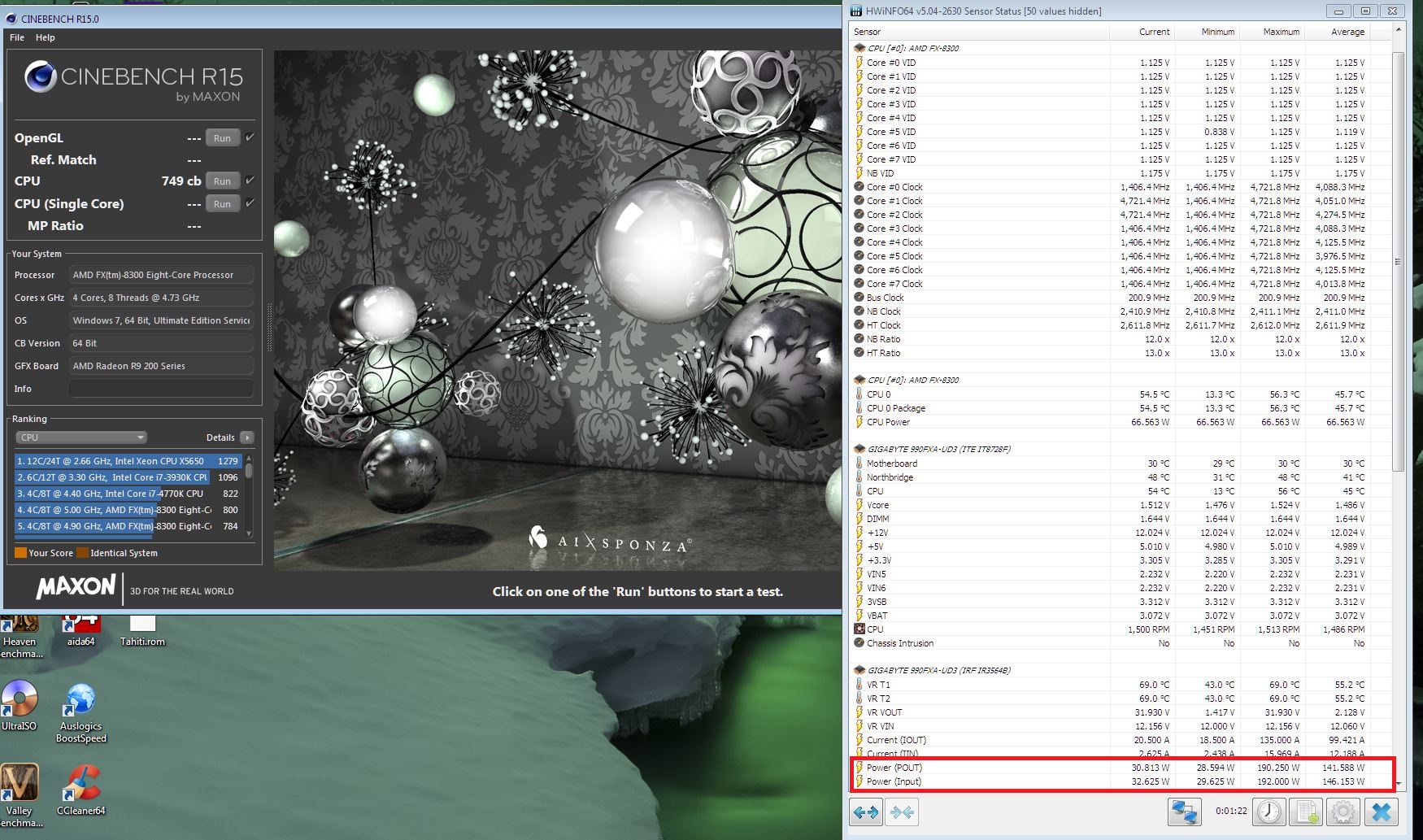The width and height of the screenshot is (1423, 840).
Task: Click the thermometer icon beside VR T1
Action: tap(859, 685)
